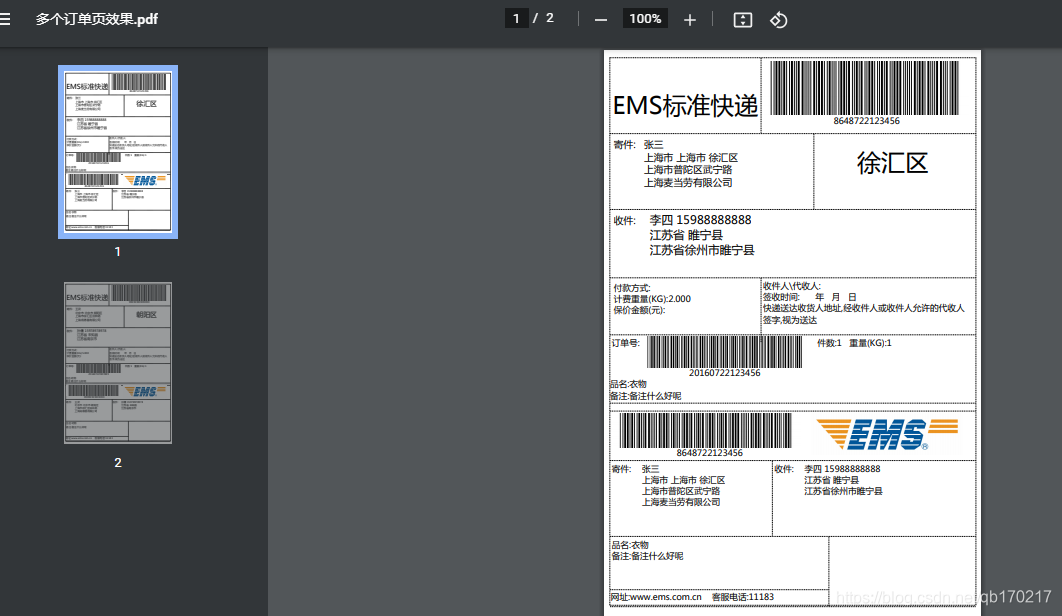The width and height of the screenshot is (1062, 616).
Task: Click the 'EMS标准快递' heading
Action: [685, 106]
